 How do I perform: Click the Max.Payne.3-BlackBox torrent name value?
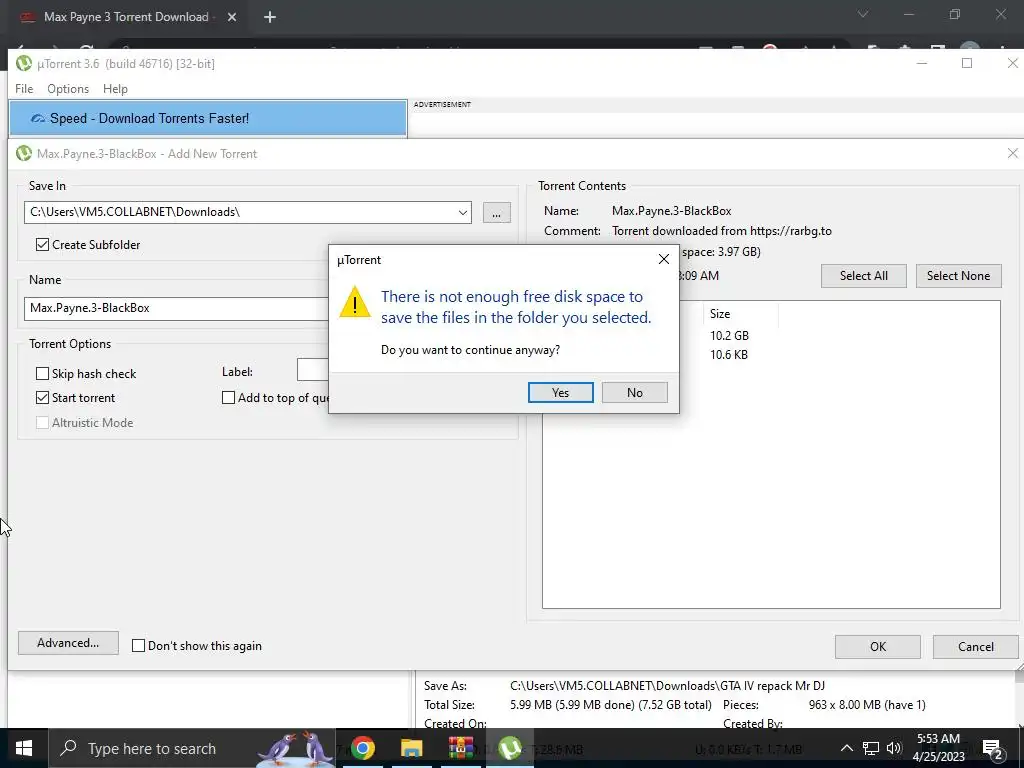[x=671, y=211]
